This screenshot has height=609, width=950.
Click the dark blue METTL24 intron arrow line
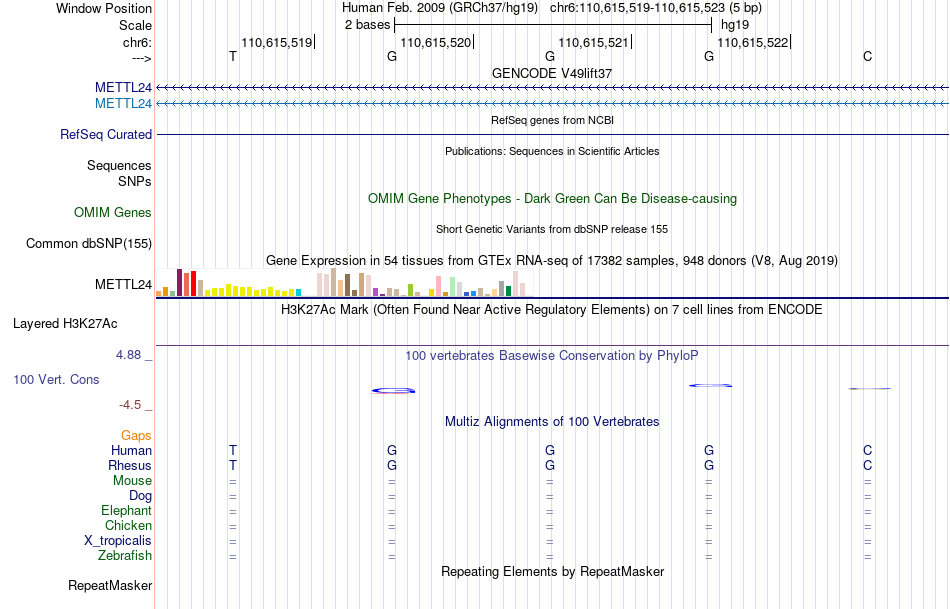coord(552,88)
